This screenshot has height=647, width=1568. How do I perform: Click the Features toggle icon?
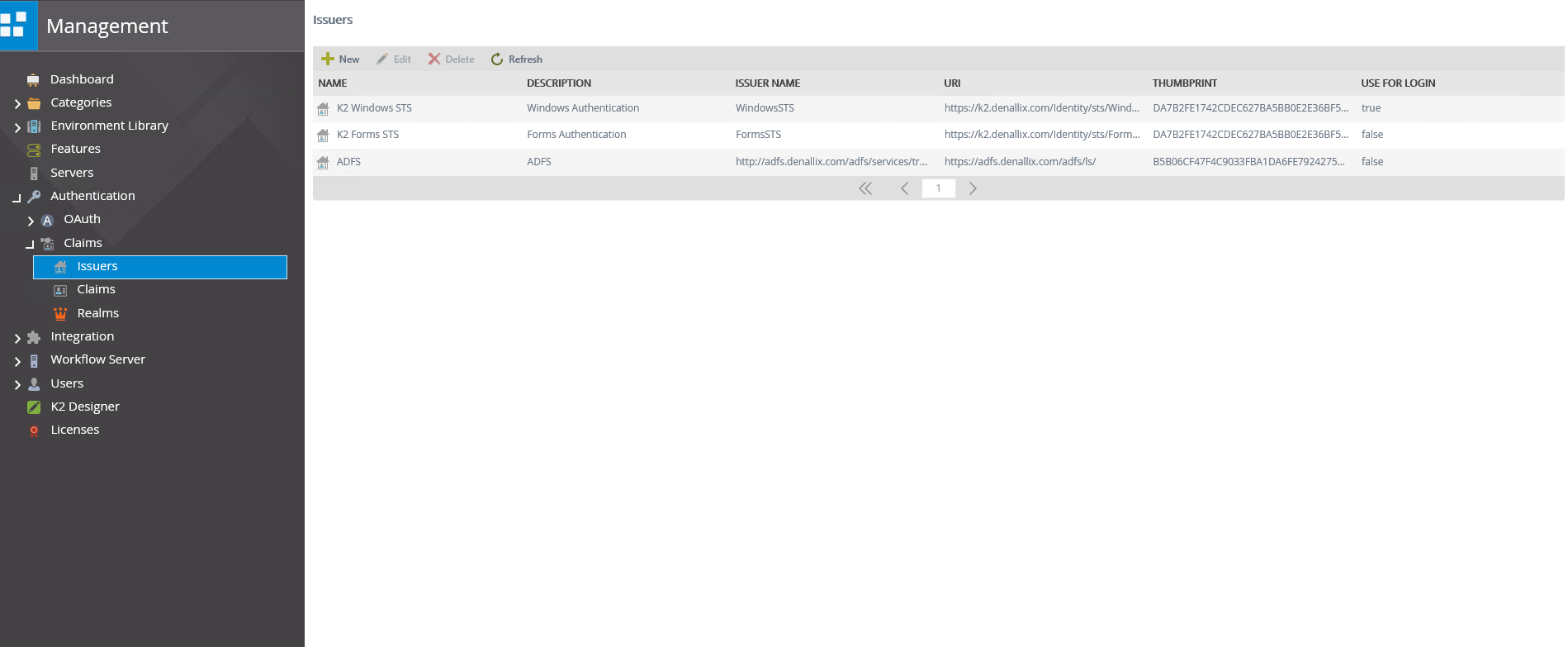34,150
